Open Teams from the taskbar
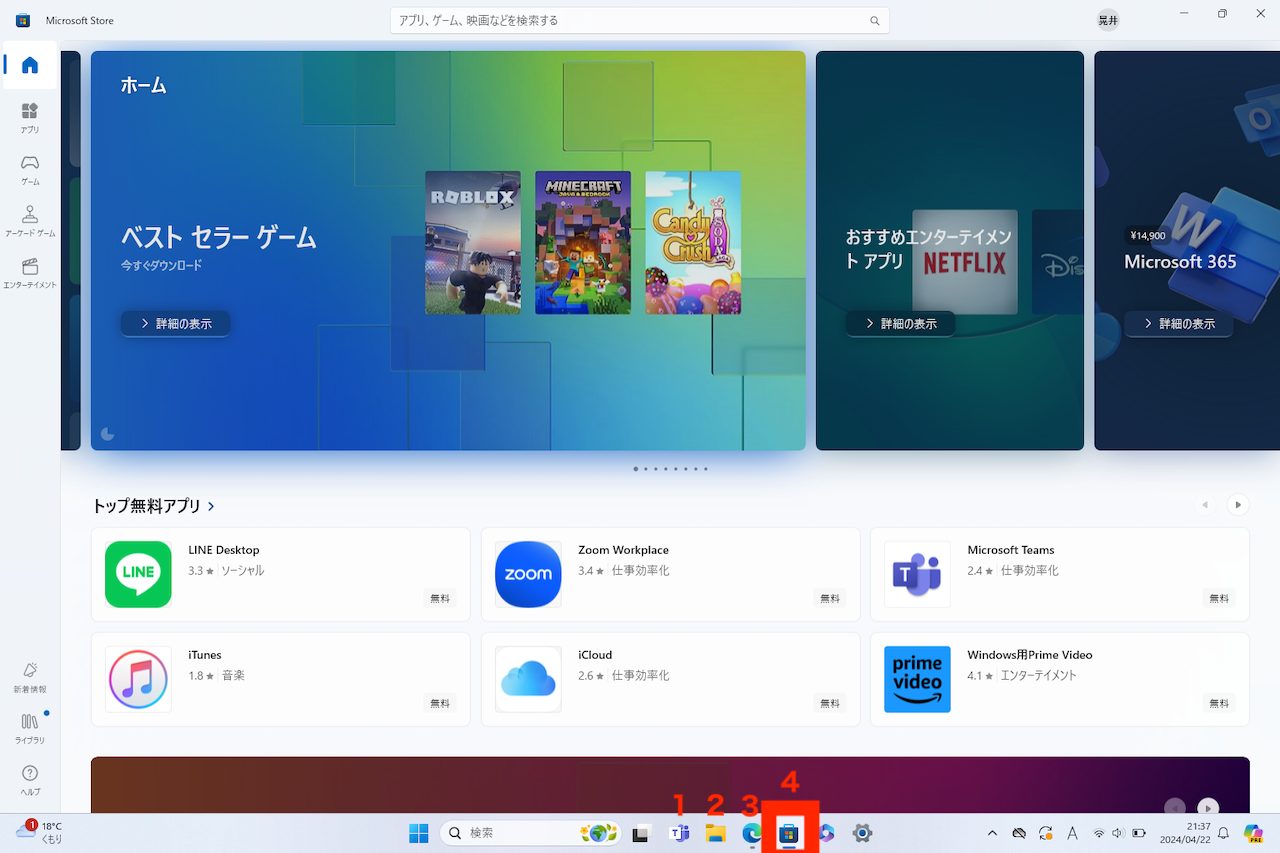The height and width of the screenshot is (853, 1280). click(x=680, y=833)
